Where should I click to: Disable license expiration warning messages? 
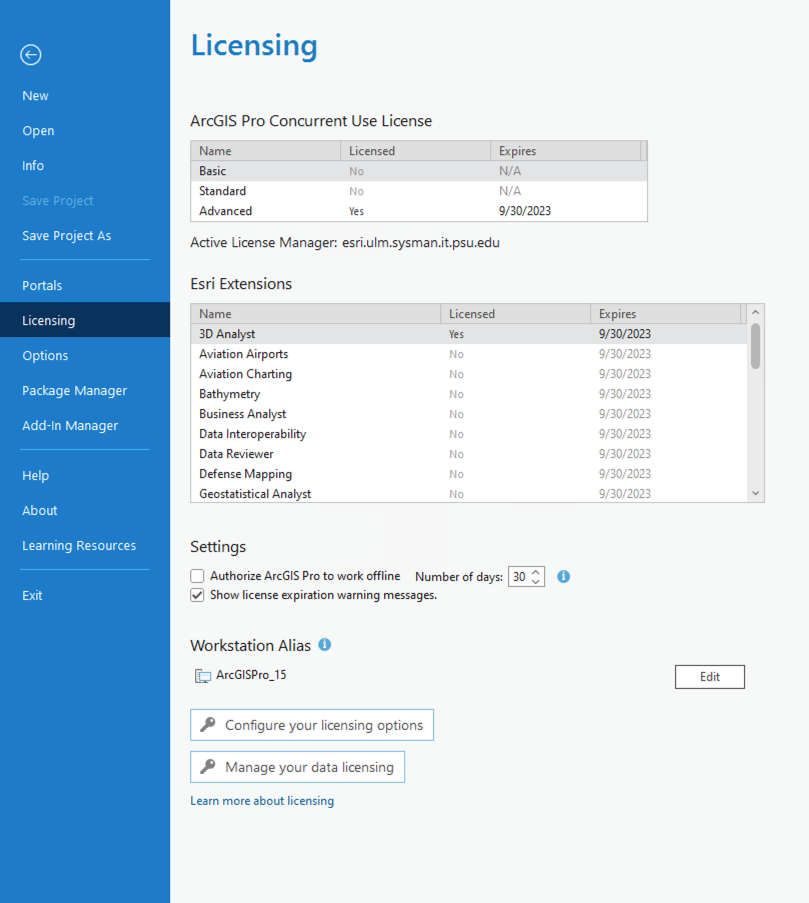[x=197, y=594]
